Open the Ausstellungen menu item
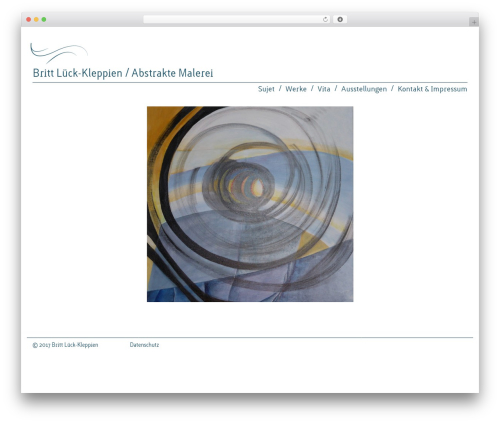The image size is (500, 423). tap(364, 89)
